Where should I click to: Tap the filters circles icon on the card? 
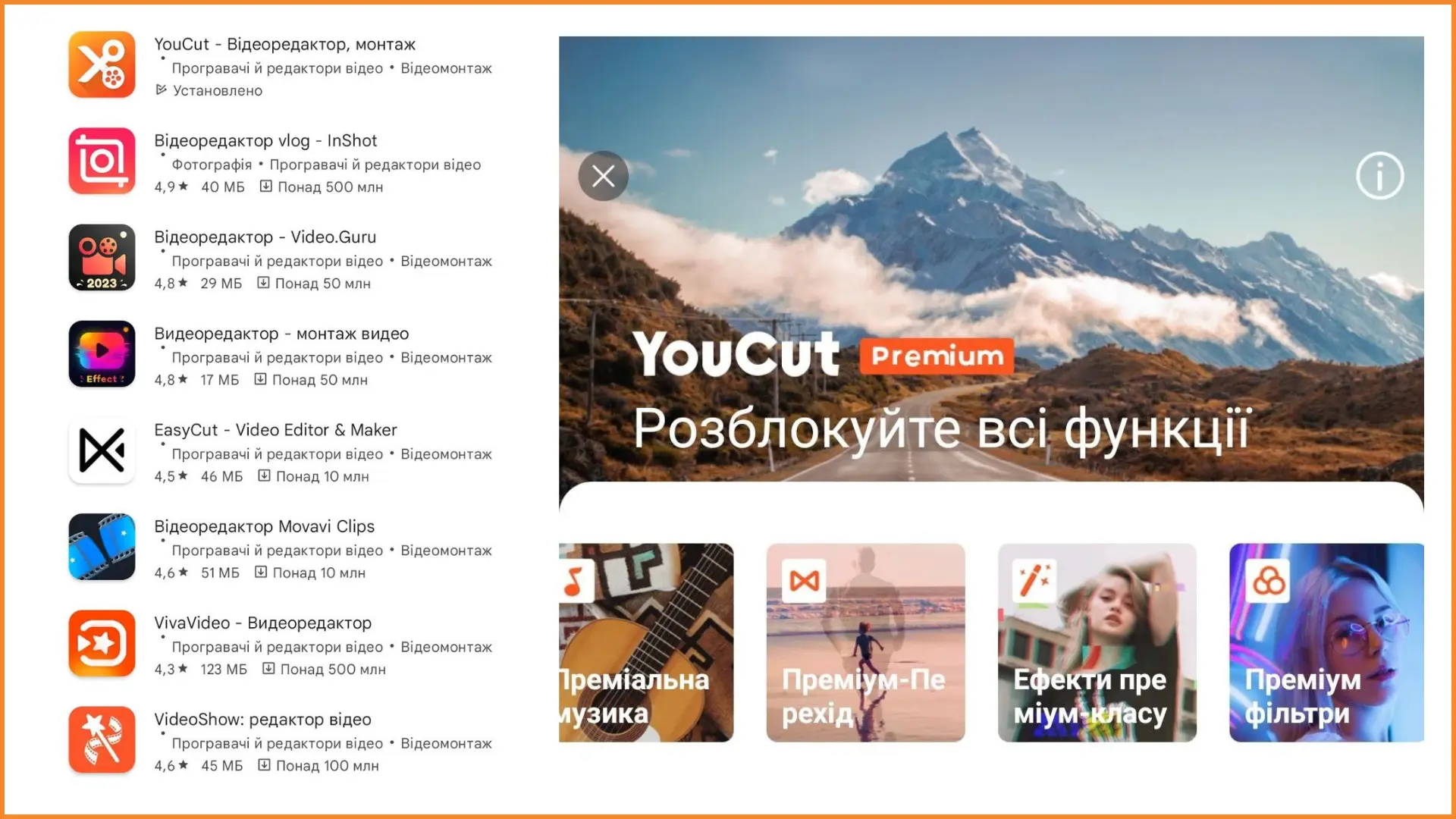point(1268,582)
